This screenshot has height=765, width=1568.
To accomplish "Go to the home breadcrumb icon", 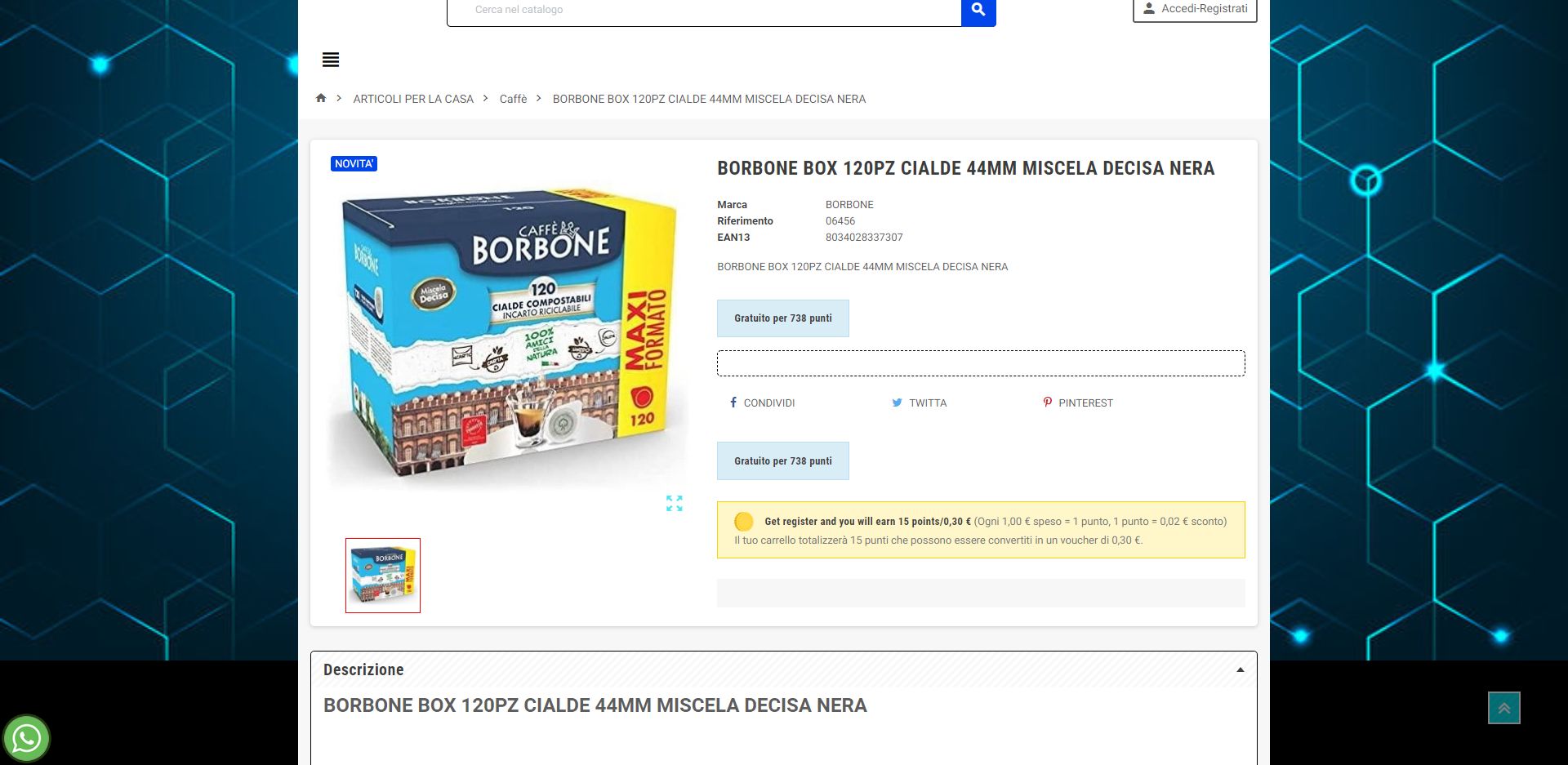I will click(321, 98).
